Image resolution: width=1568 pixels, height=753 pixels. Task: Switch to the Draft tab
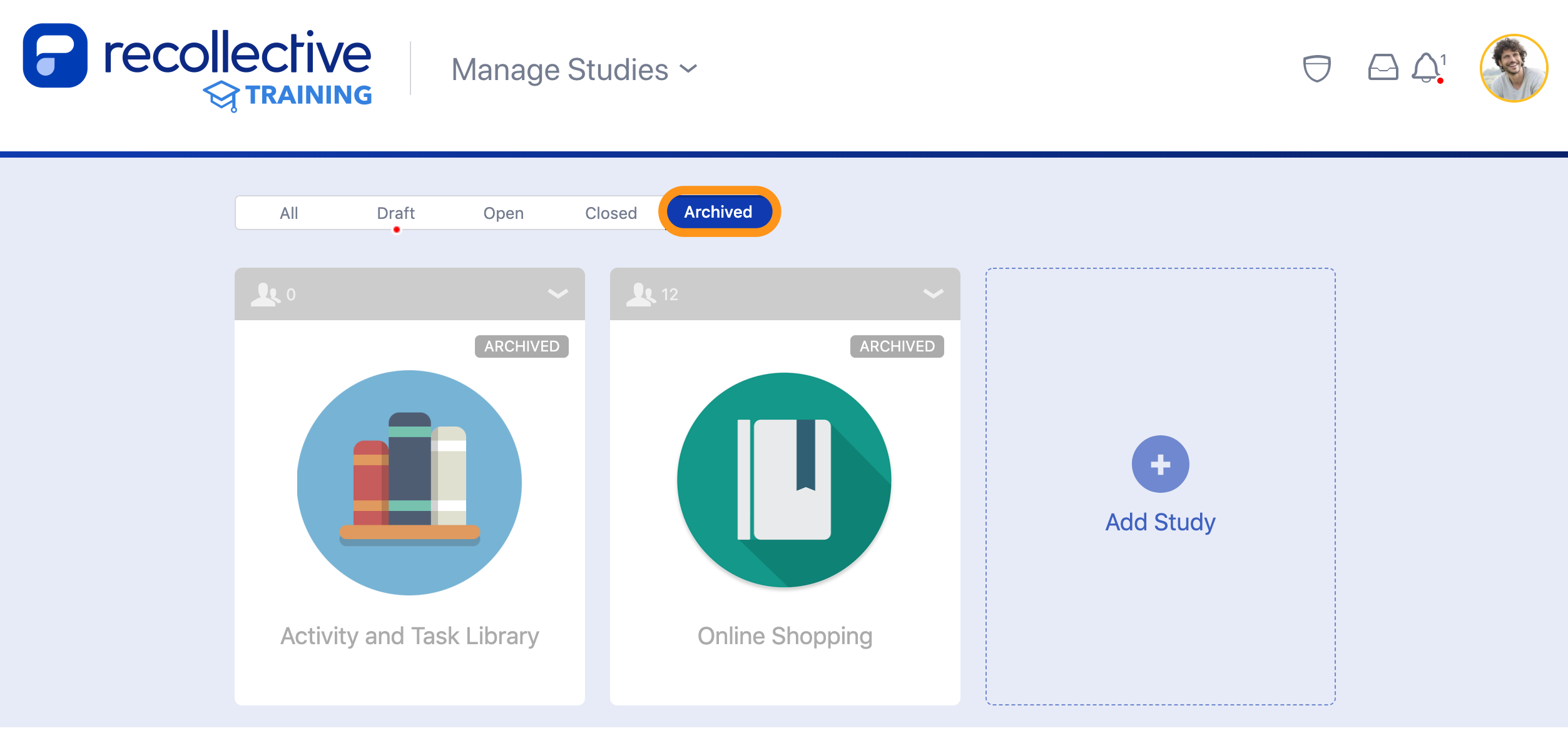pos(396,213)
